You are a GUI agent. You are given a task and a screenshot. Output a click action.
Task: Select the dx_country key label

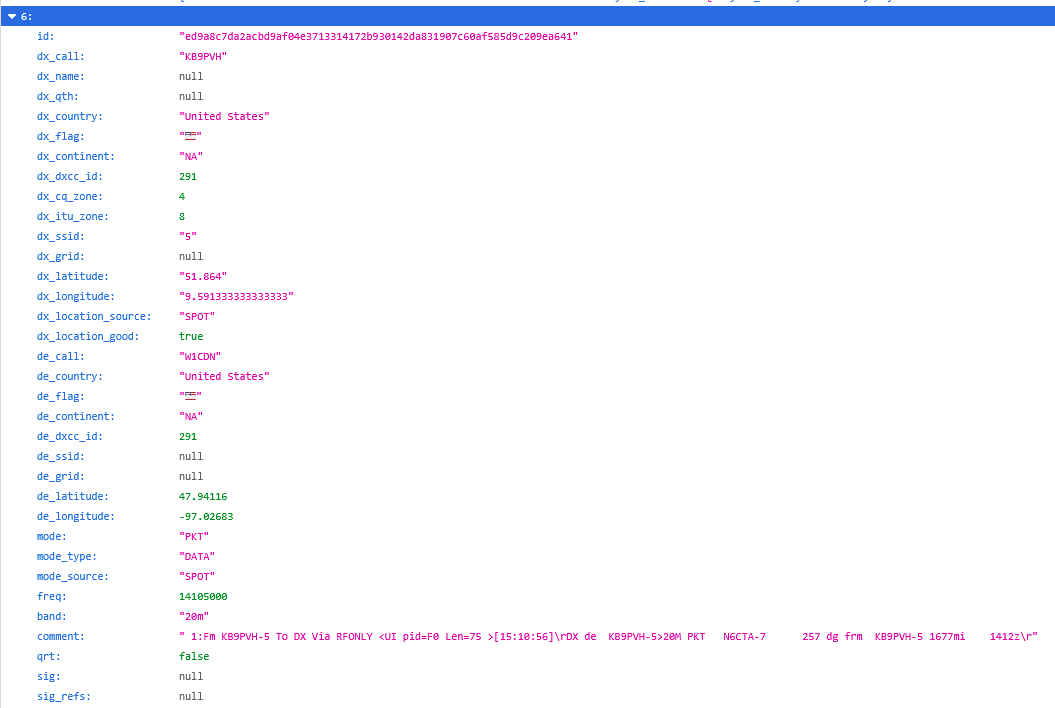click(x=69, y=117)
